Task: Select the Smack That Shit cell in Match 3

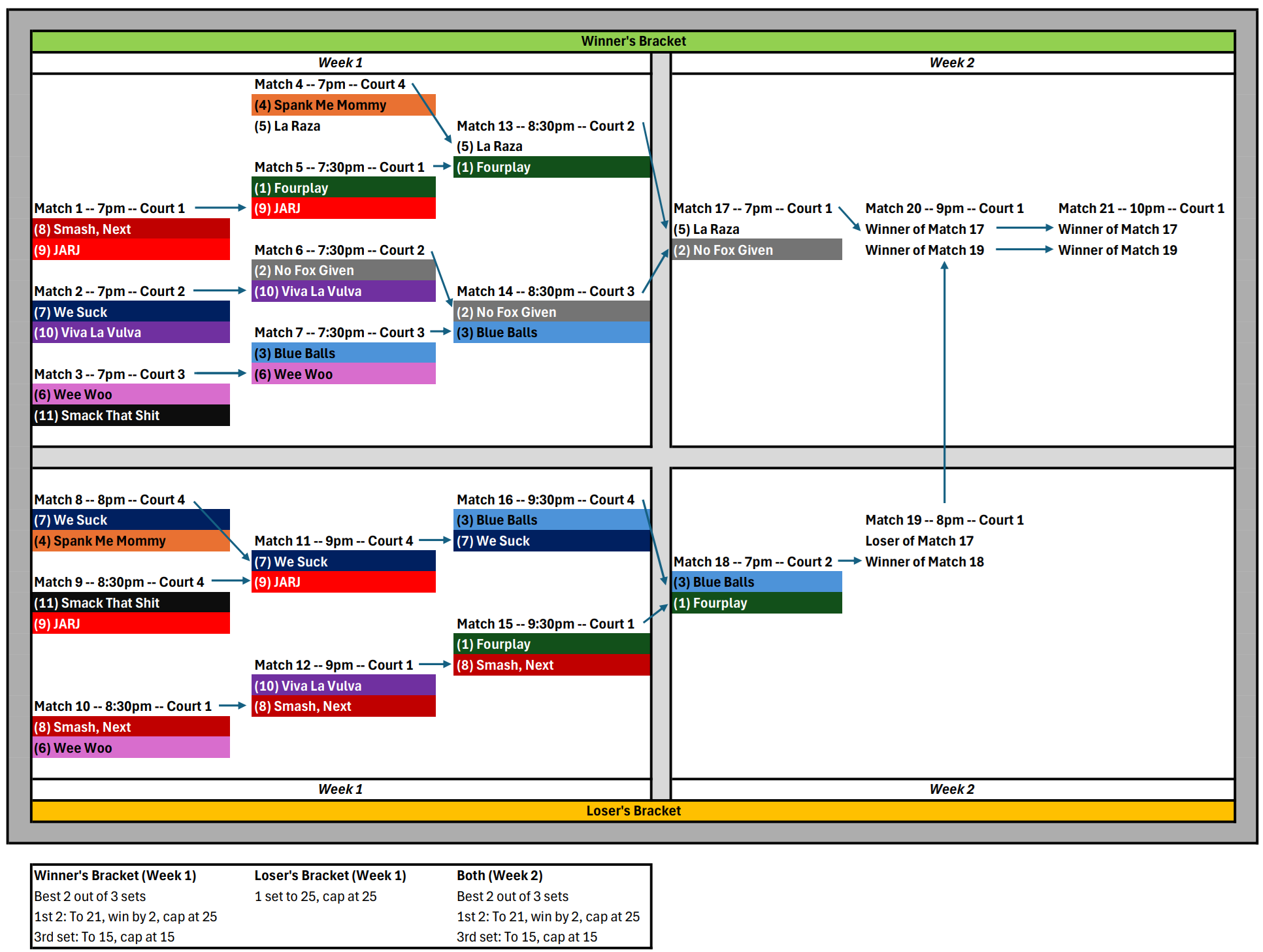Action: coord(131,416)
